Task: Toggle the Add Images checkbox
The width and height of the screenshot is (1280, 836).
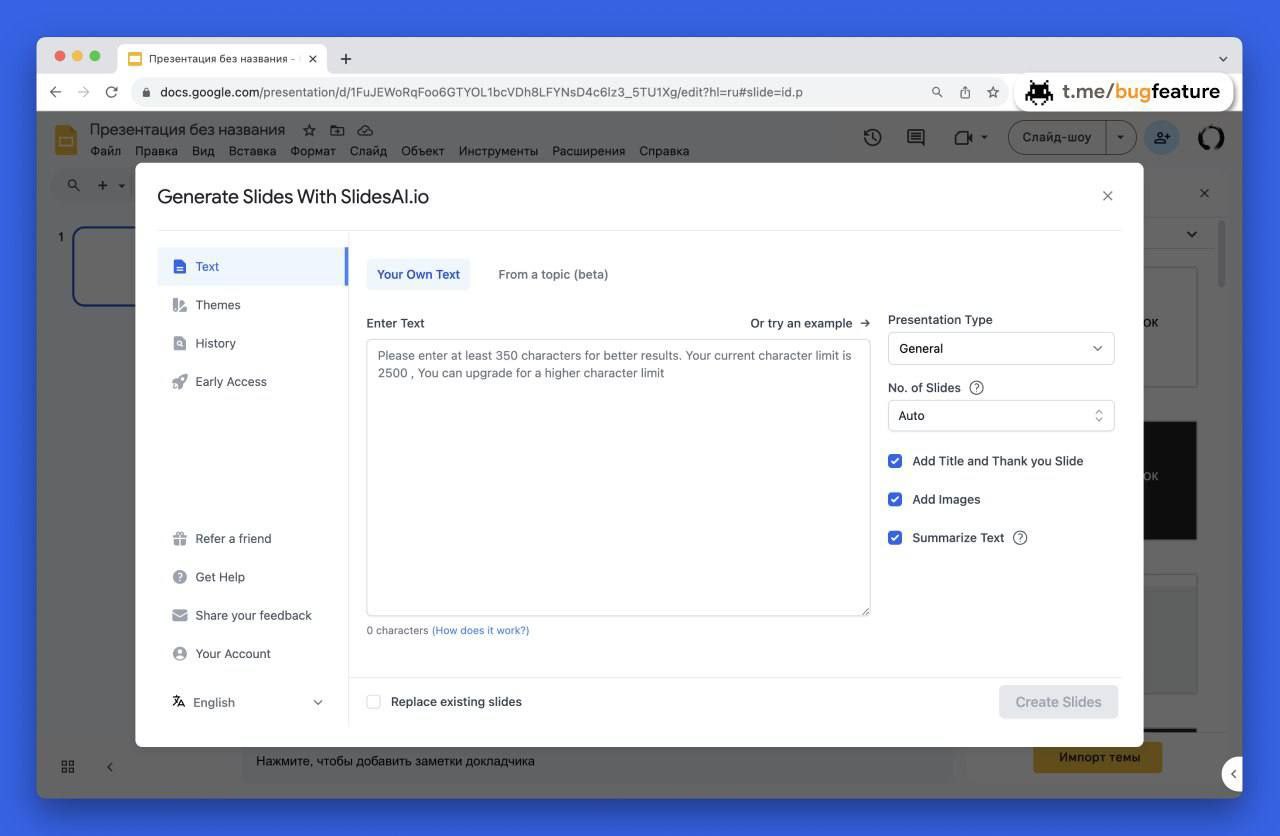Action: point(895,499)
